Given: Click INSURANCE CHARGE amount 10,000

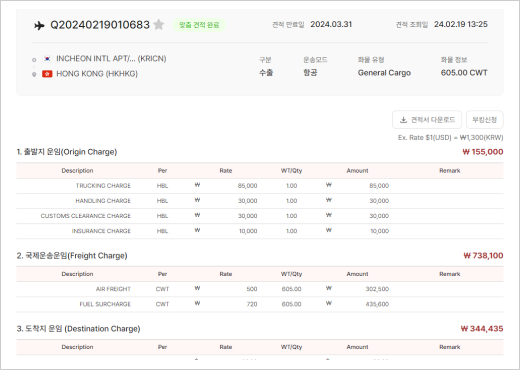Looking at the screenshot, I should point(379,231).
